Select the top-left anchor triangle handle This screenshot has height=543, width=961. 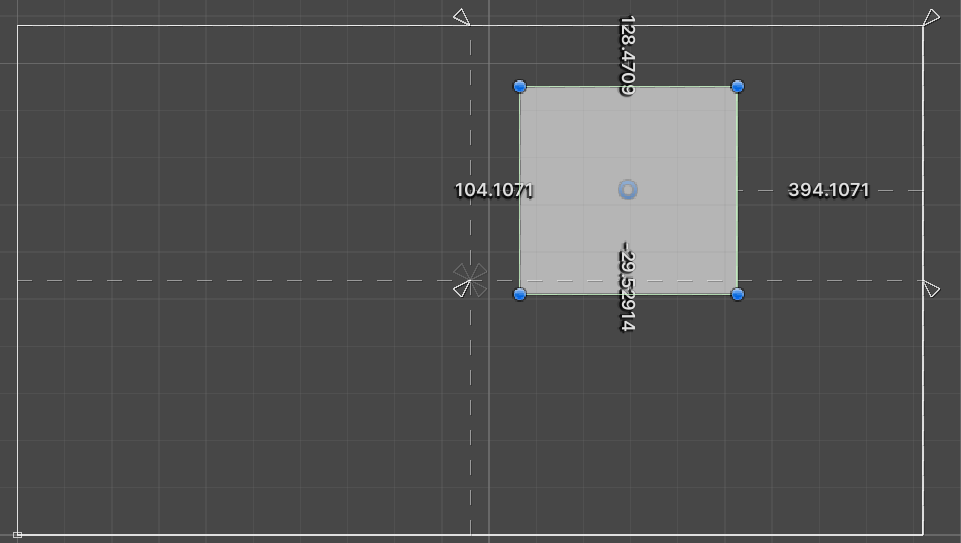point(462,17)
